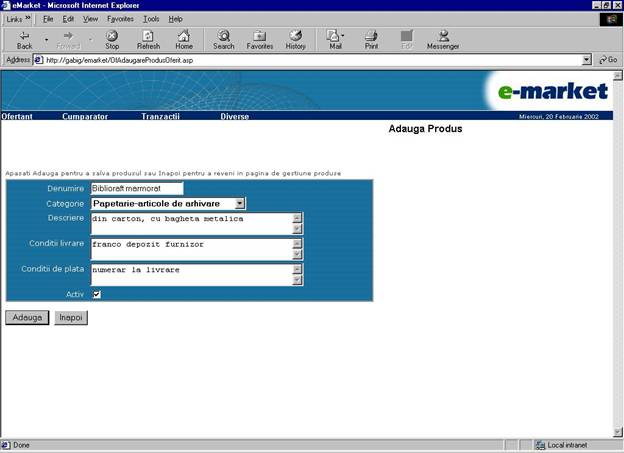
Task: Click the Back arrow toolbar icon
Action: pyautogui.click(x=24, y=36)
